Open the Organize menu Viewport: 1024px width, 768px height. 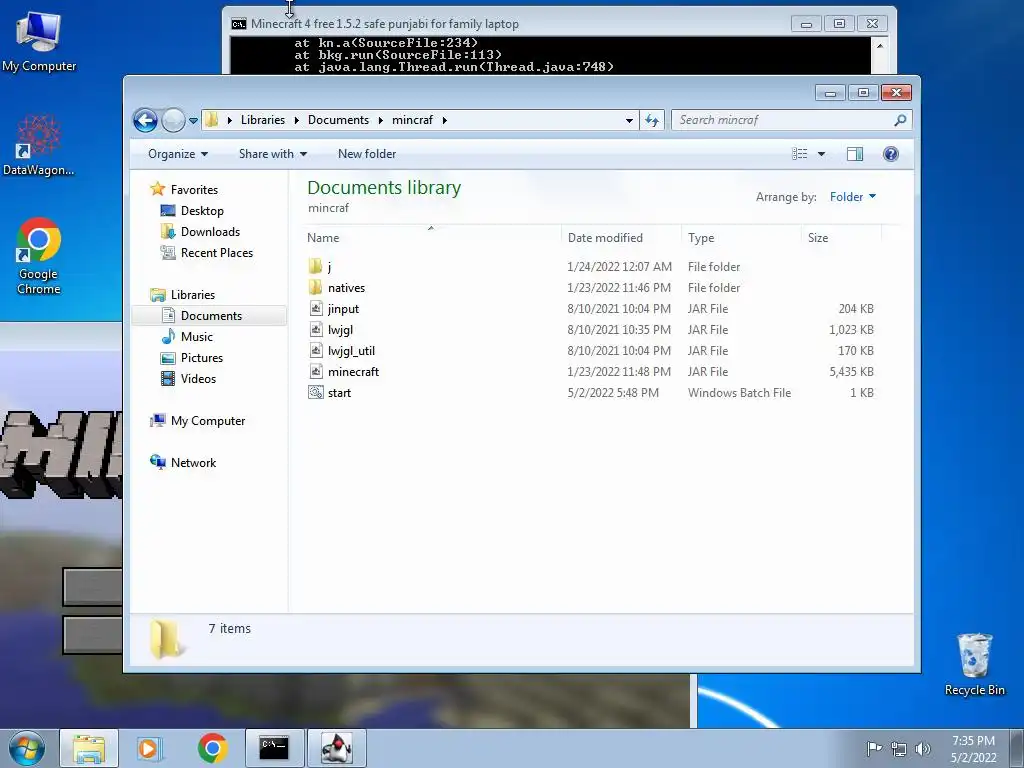tap(178, 154)
